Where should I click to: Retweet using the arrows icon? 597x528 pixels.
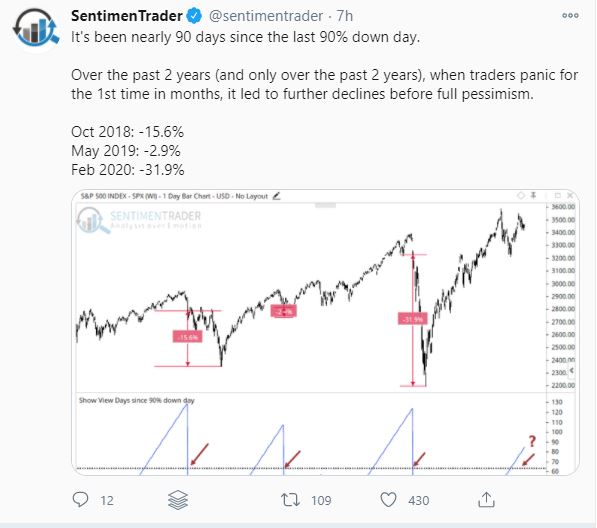[290, 500]
